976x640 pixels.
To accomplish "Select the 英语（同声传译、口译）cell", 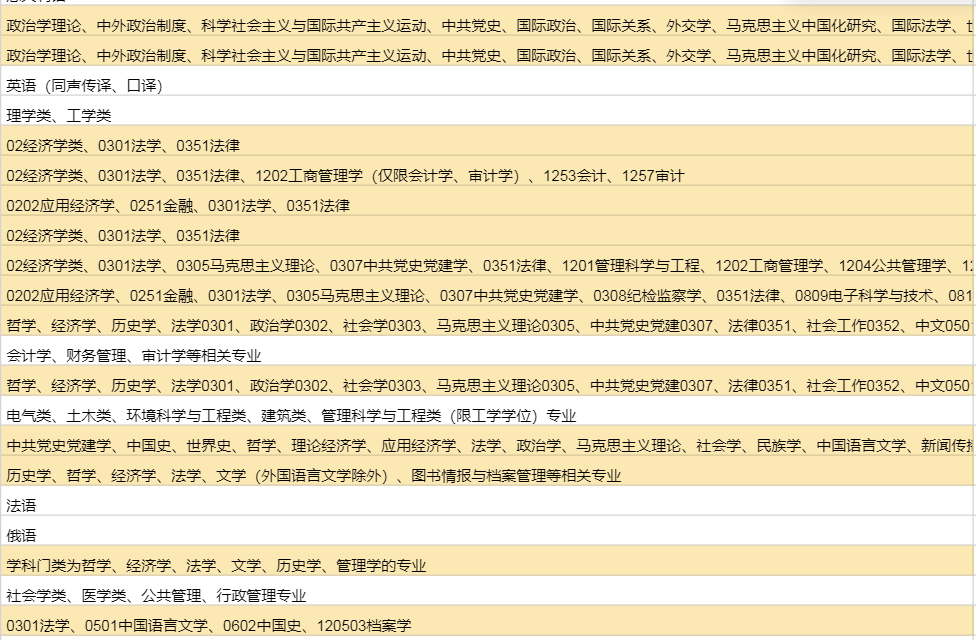I will click(85, 86).
